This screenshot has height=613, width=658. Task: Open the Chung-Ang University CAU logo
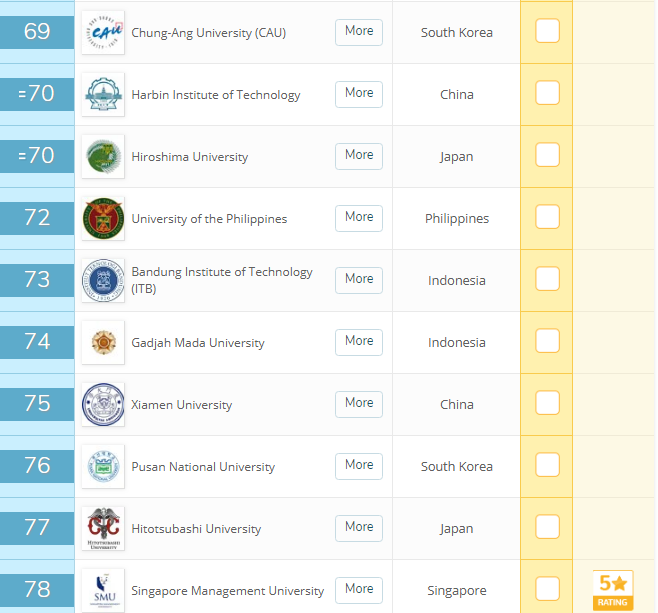[x=103, y=33]
